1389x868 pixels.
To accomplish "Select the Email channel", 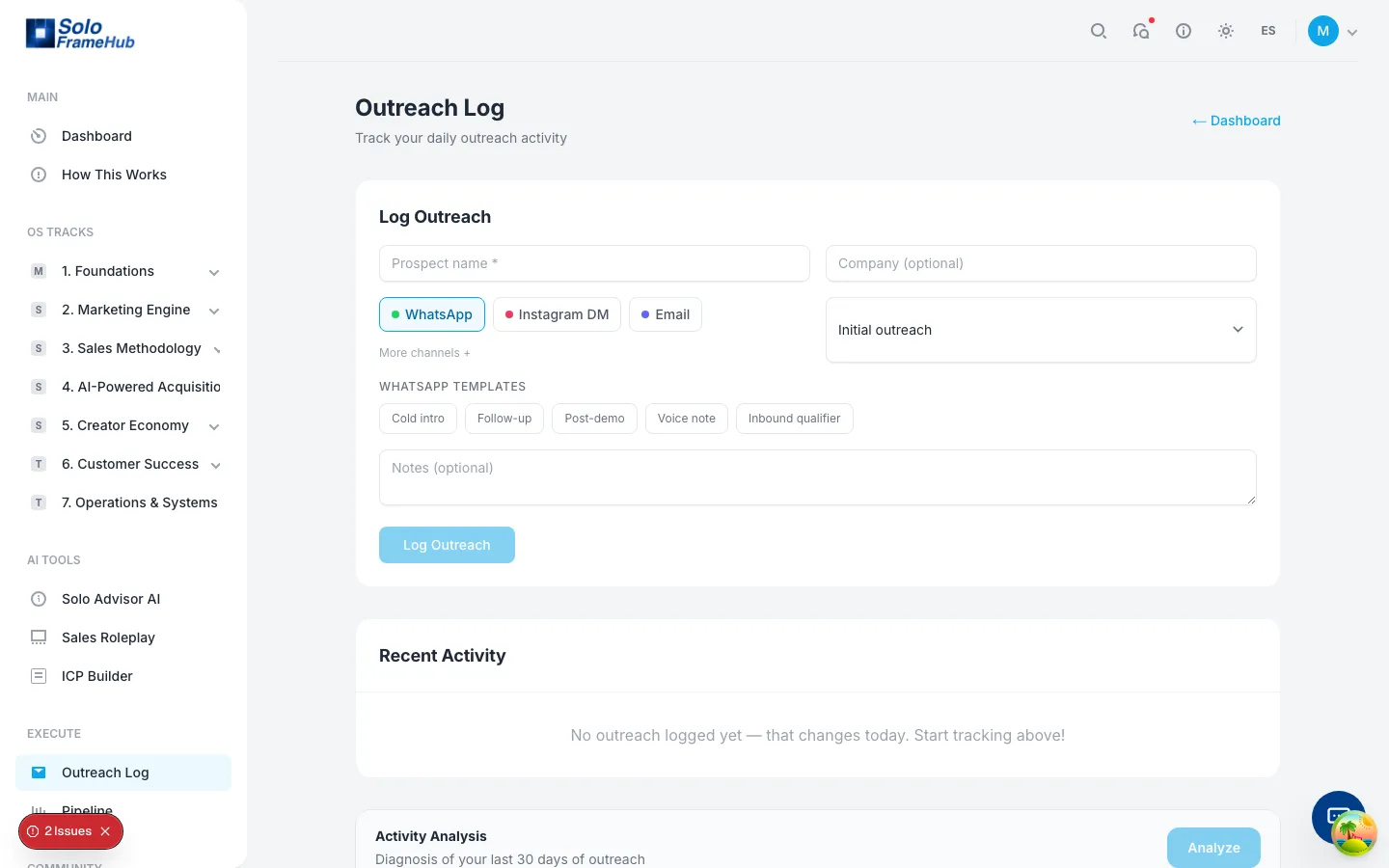I will pos(666,314).
